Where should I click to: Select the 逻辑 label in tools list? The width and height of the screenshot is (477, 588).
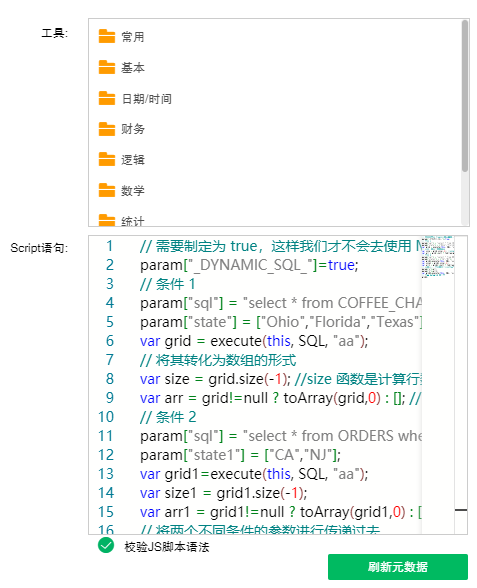click(x=133, y=160)
